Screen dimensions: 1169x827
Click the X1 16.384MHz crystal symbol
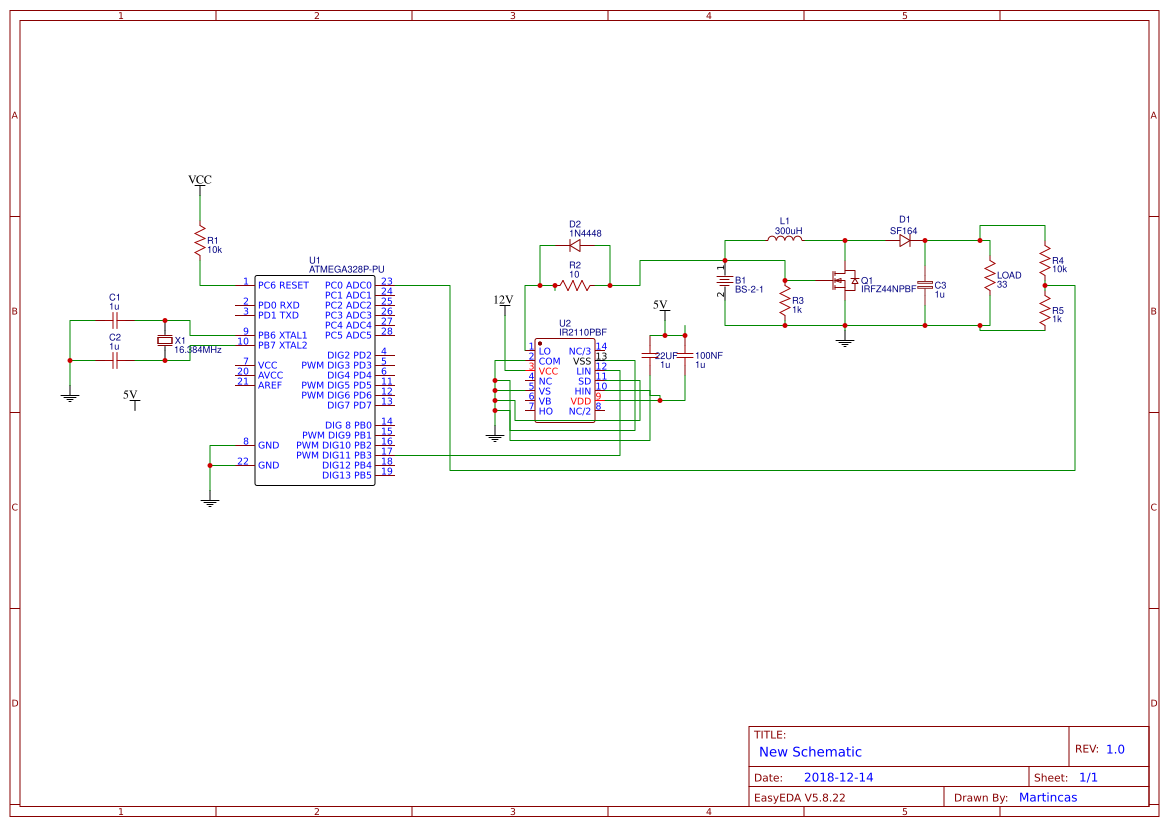pyautogui.click(x=165, y=342)
